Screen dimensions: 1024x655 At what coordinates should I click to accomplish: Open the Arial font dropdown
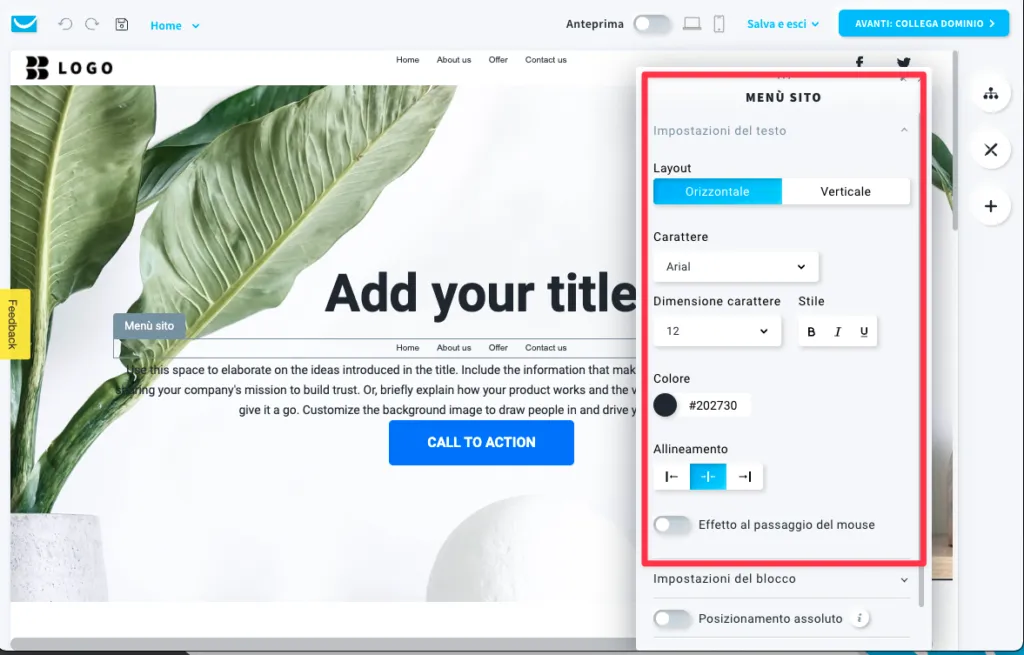pyautogui.click(x=735, y=266)
